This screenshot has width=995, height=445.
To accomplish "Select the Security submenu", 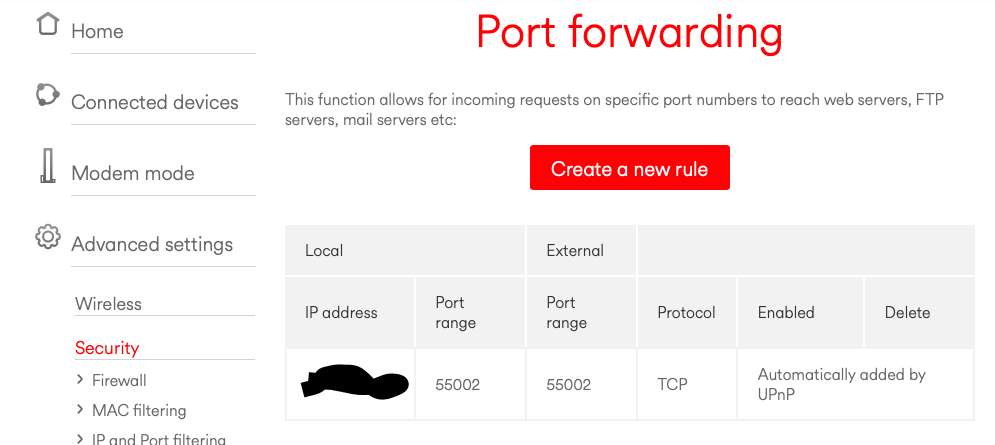I will (x=107, y=348).
